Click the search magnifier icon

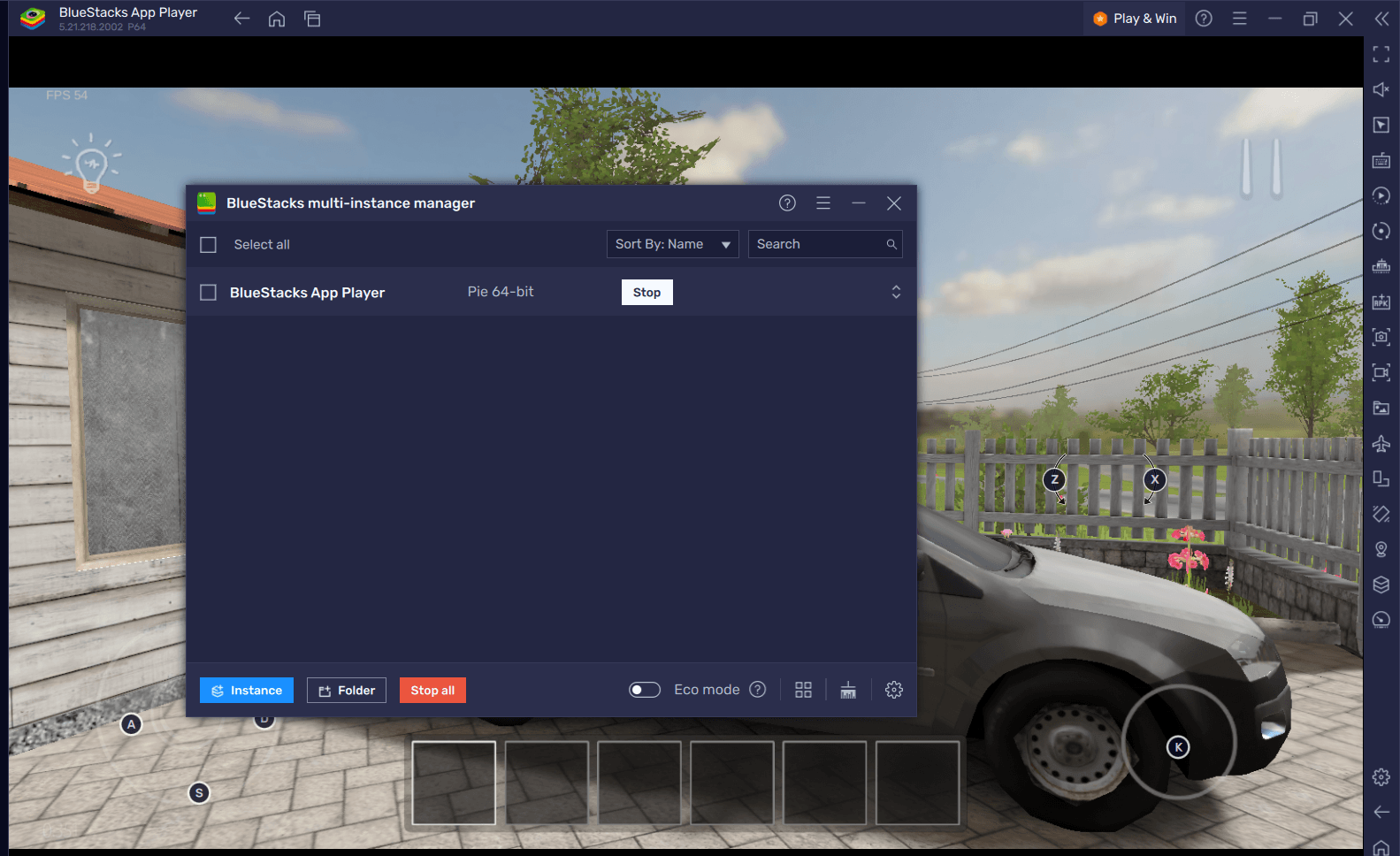(891, 245)
